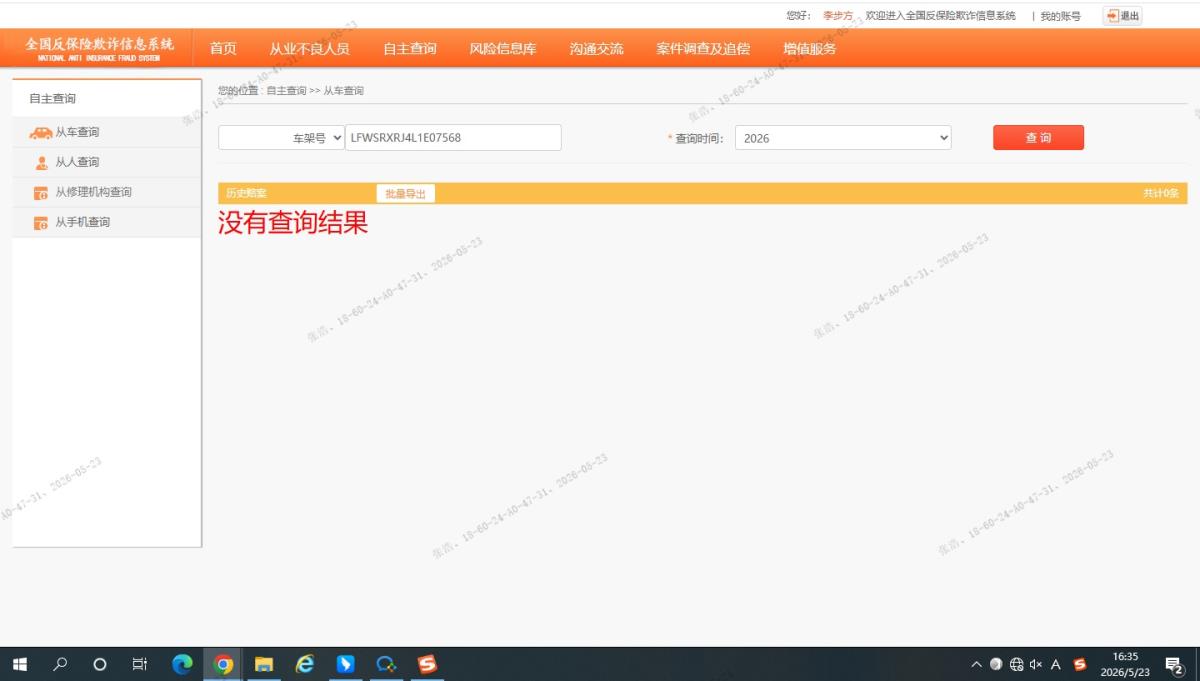Click the icon beside 从手机查询

point(41,223)
